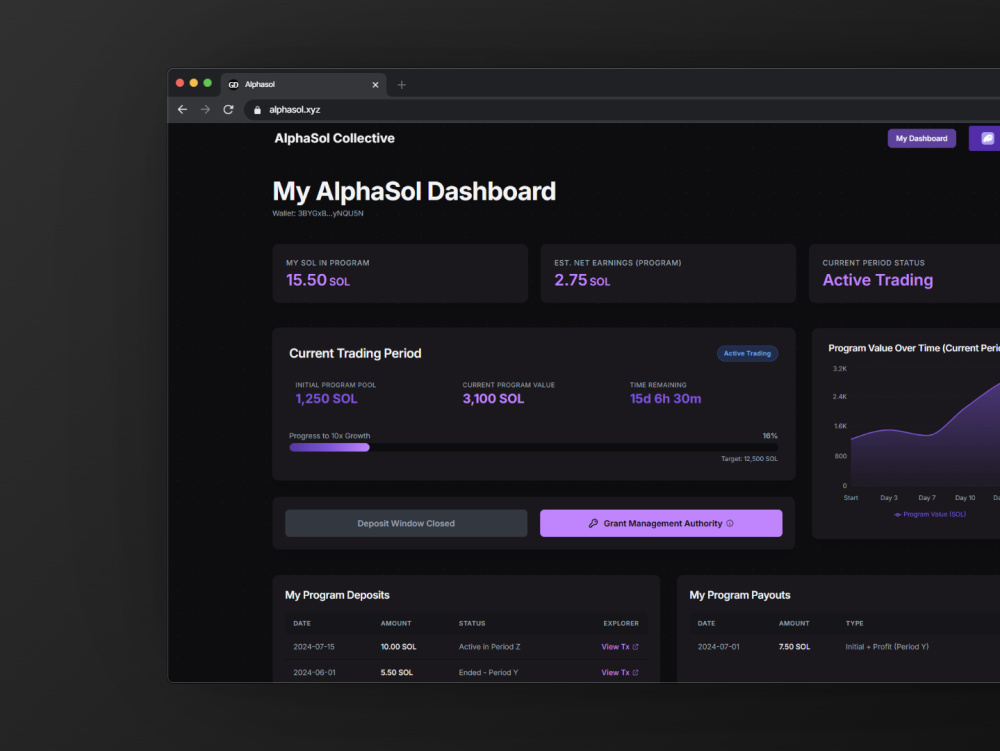Open View Tx for 2024-06-01 deposit
The width and height of the screenshot is (1000, 751).
click(619, 673)
